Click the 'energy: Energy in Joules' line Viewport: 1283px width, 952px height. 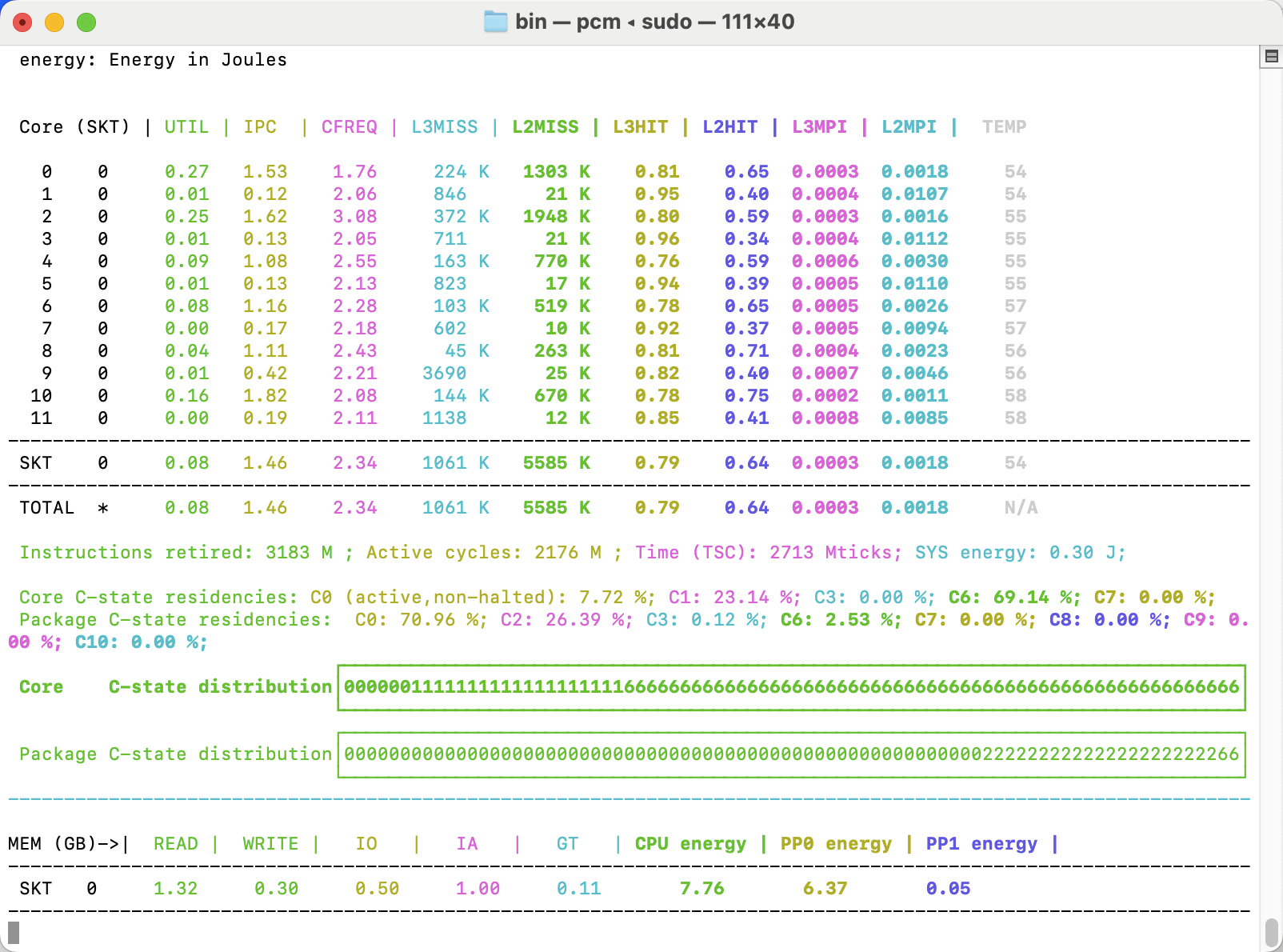coord(154,60)
